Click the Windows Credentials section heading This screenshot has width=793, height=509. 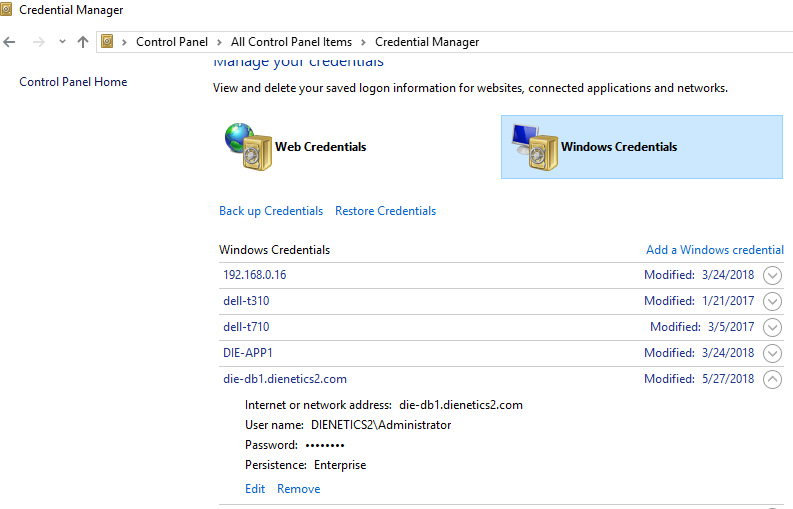[275, 250]
